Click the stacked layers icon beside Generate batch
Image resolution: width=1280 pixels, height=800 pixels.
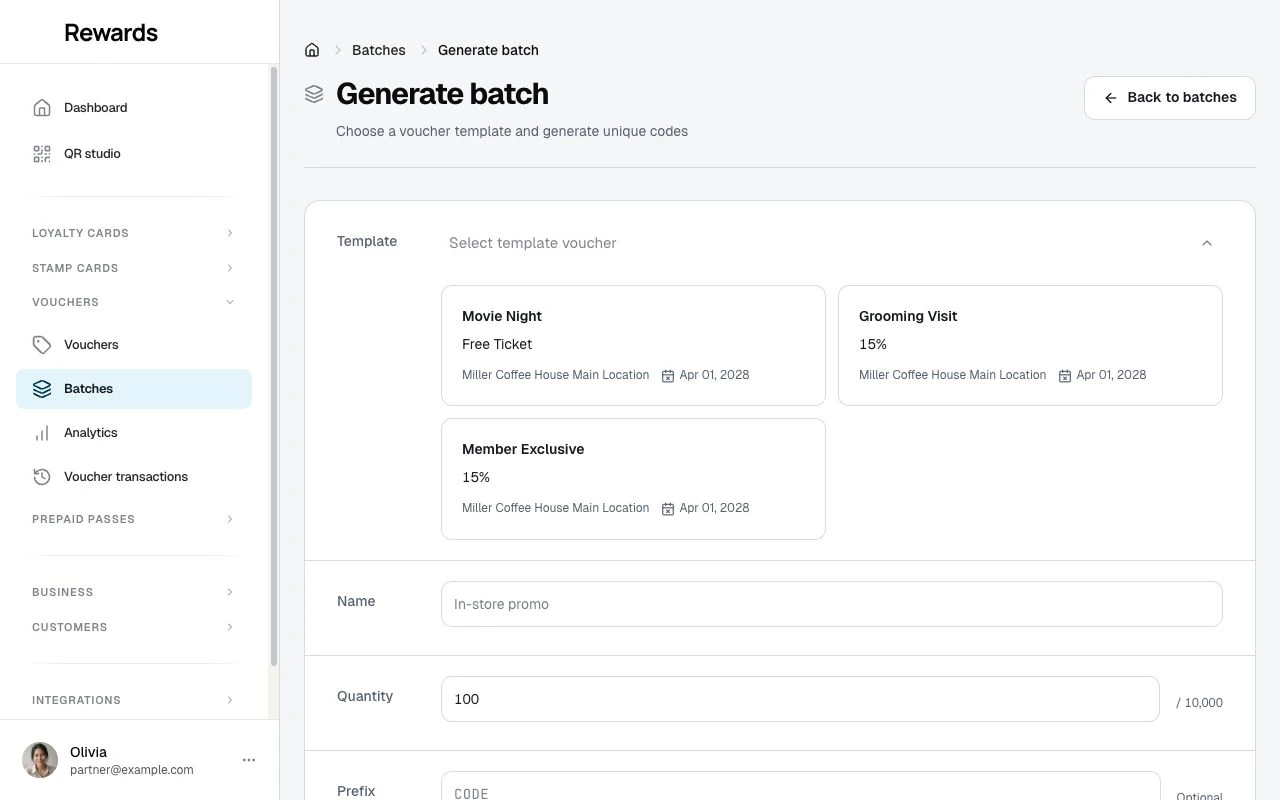point(314,94)
